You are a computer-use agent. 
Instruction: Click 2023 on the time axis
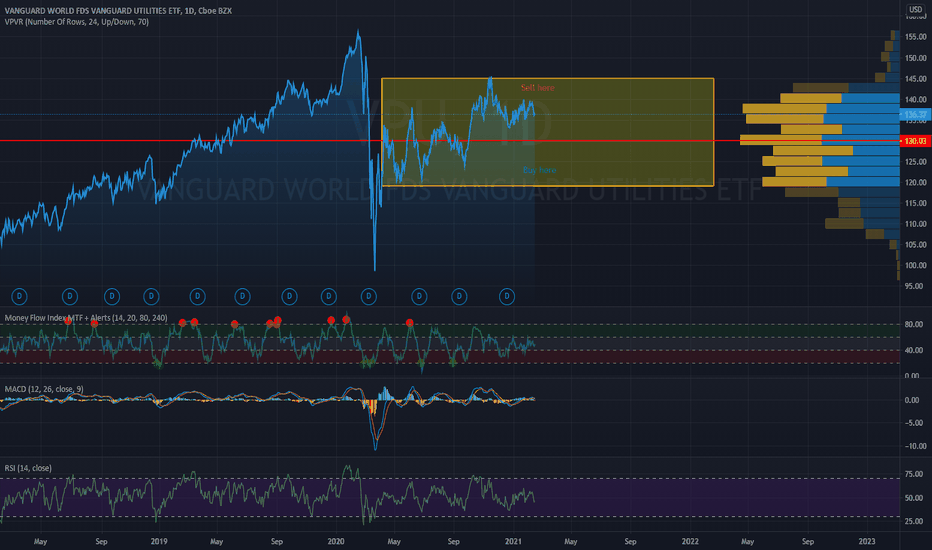point(867,542)
